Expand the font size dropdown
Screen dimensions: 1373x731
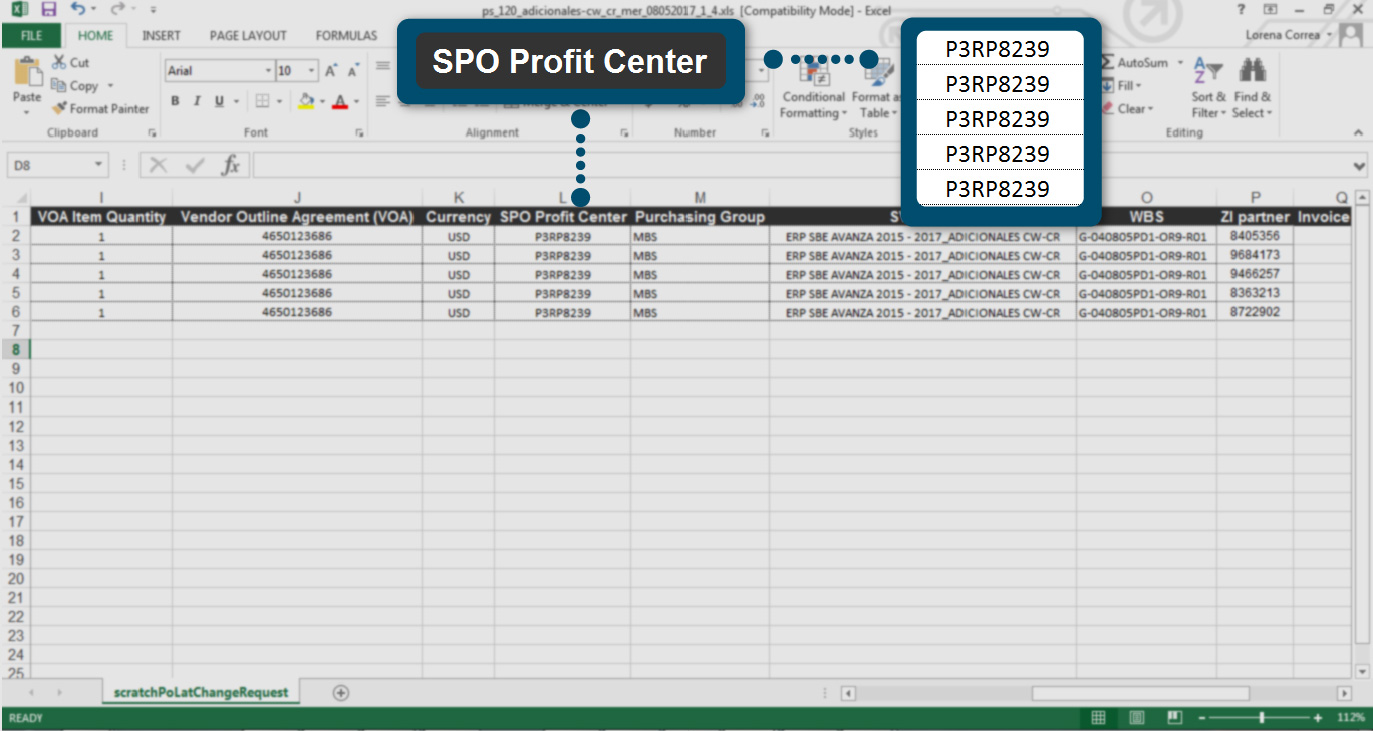click(310, 71)
